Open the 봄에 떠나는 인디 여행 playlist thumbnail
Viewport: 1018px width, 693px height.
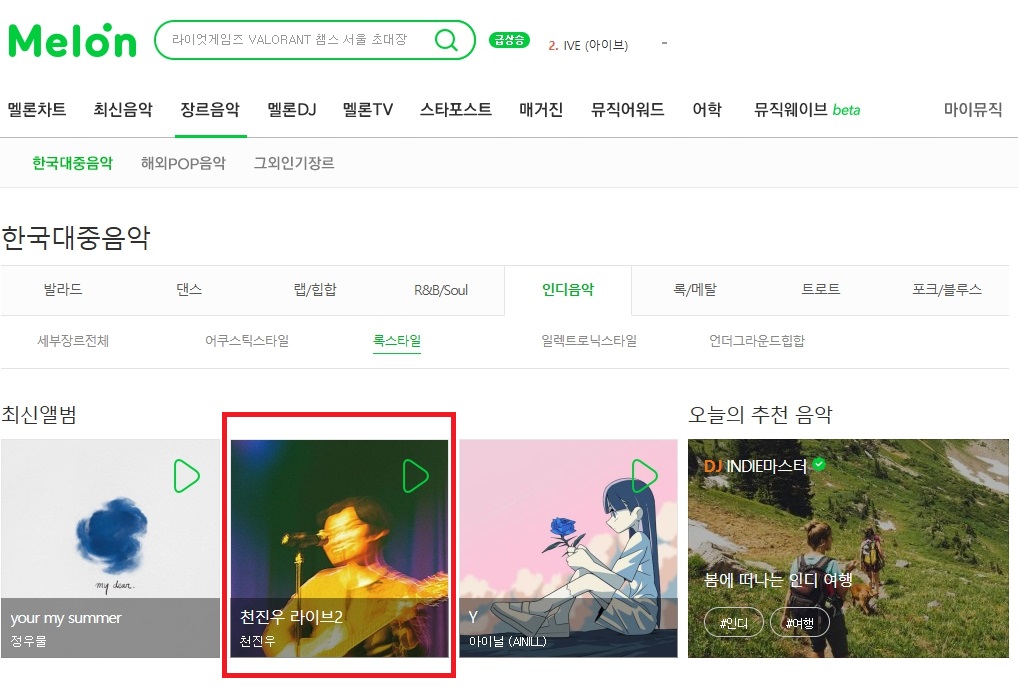coord(849,548)
